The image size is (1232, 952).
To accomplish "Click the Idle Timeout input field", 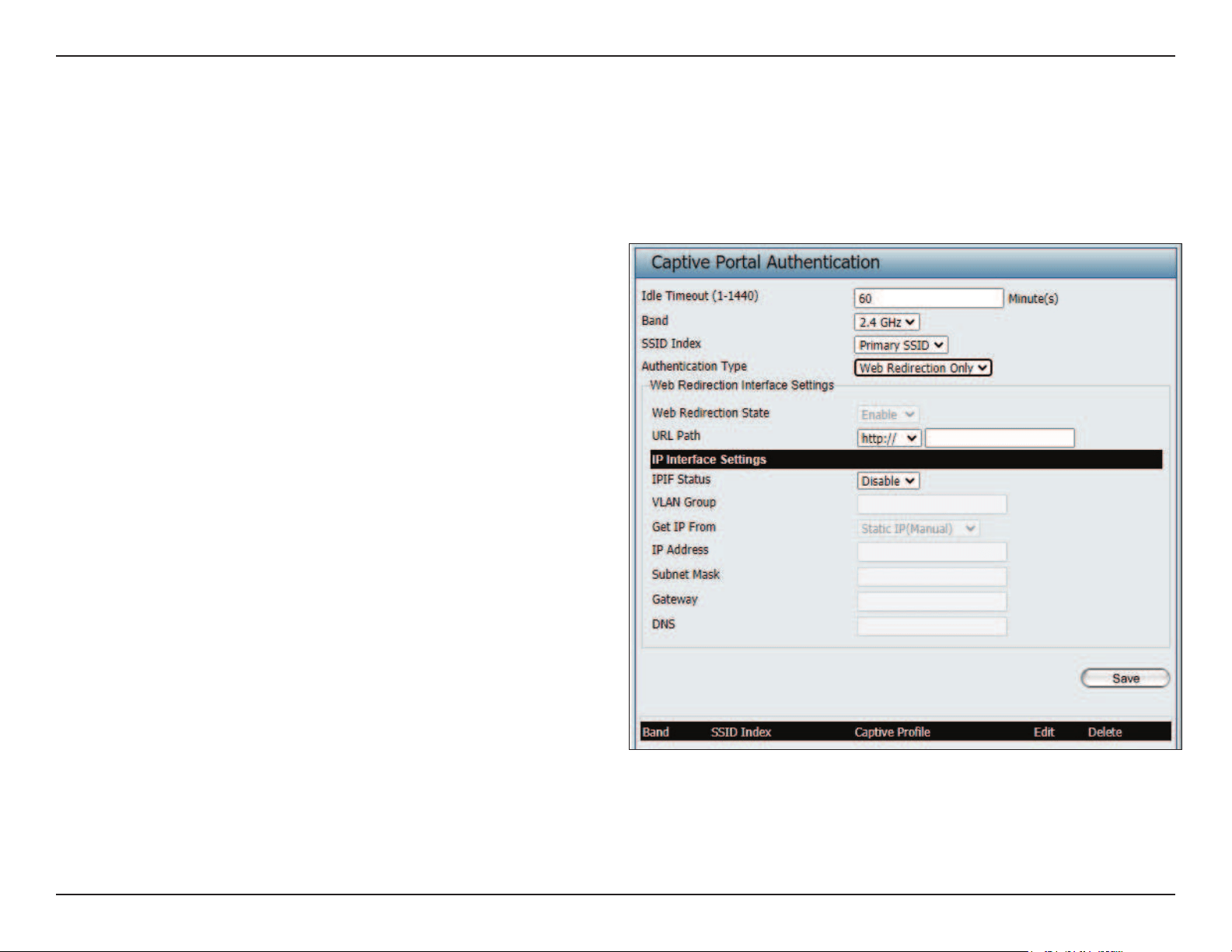I will [929, 298].
